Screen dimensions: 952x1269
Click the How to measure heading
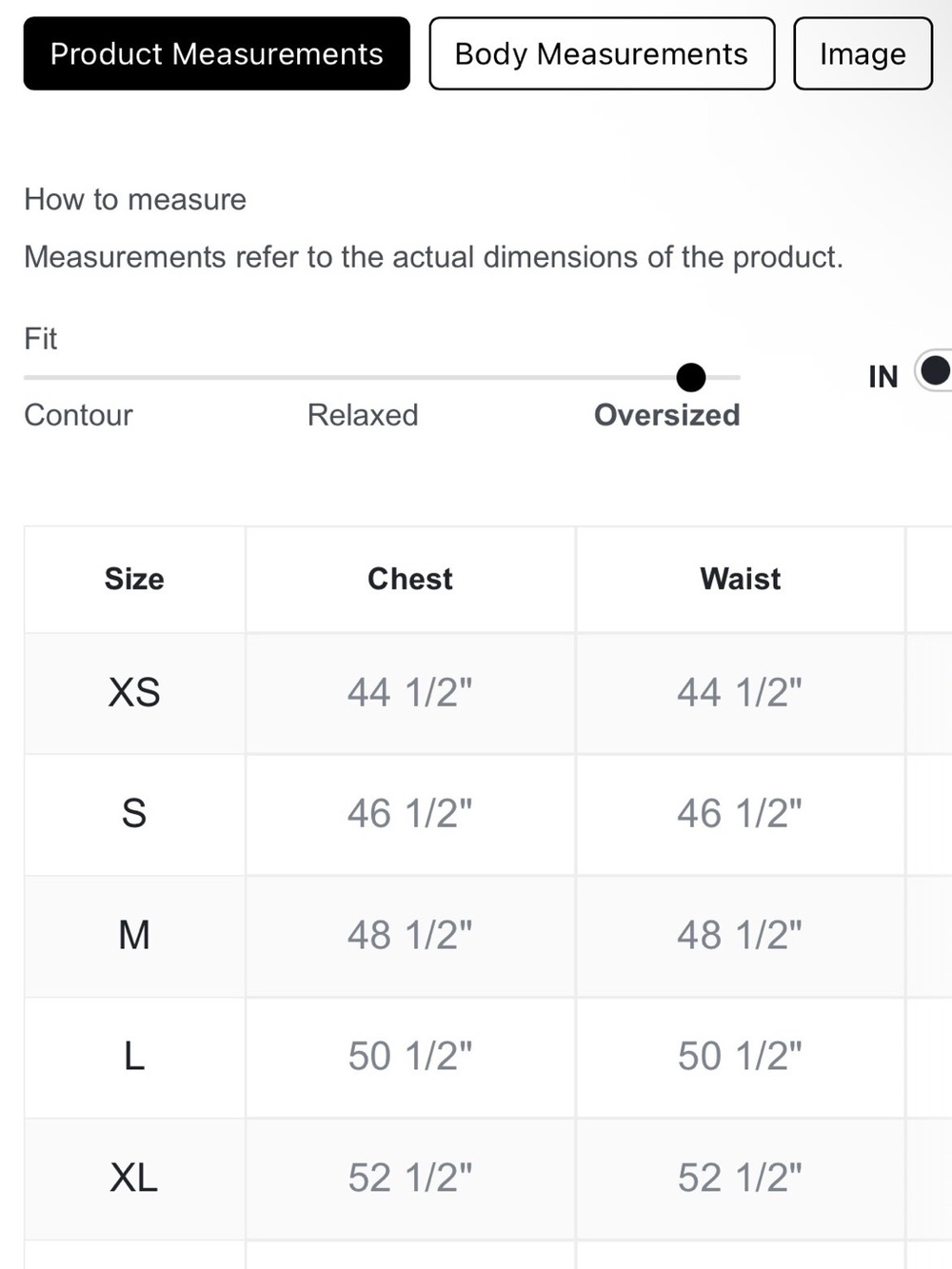(135, 200)
